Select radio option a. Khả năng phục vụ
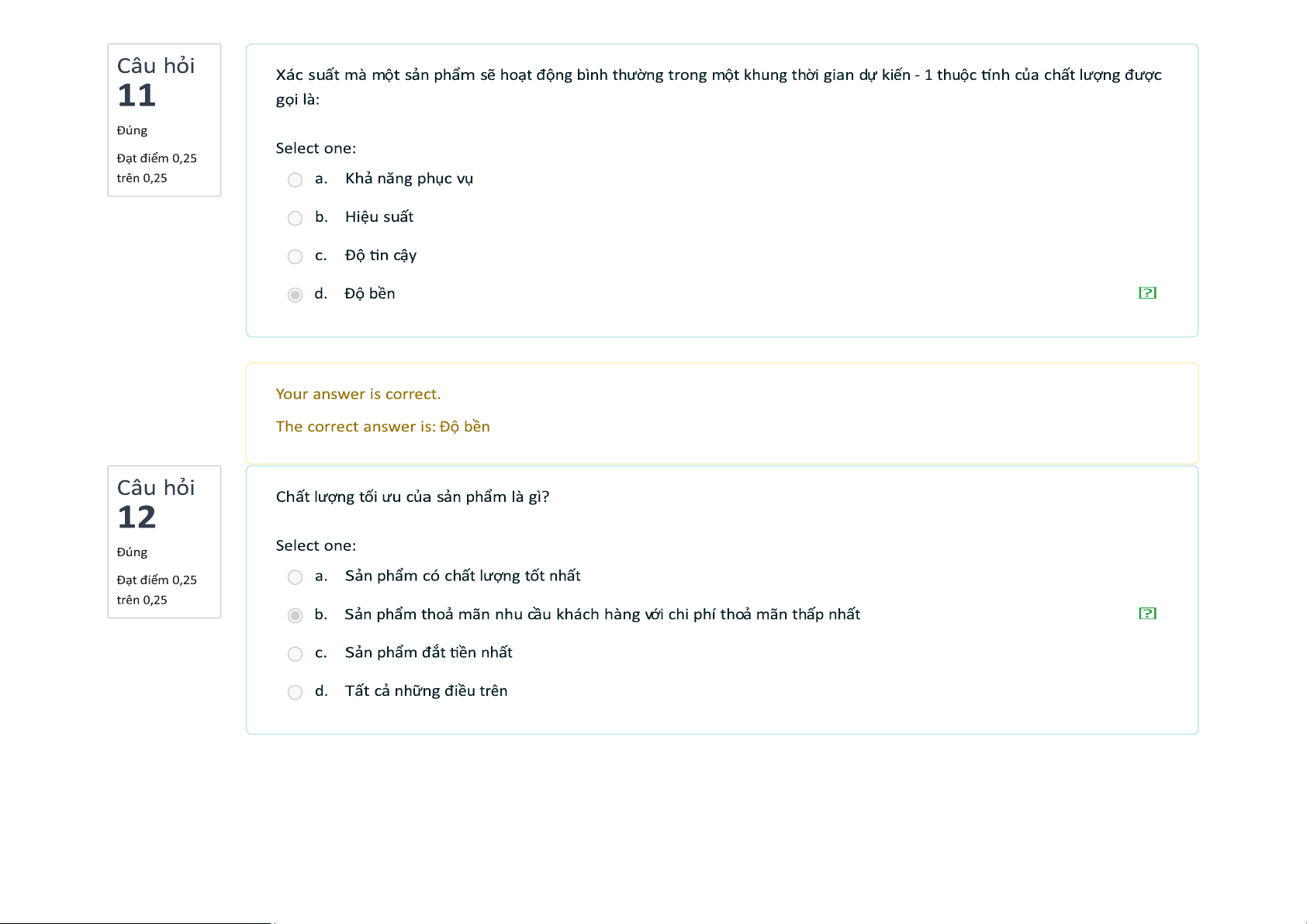1307x924 pixels. [295, 180]
